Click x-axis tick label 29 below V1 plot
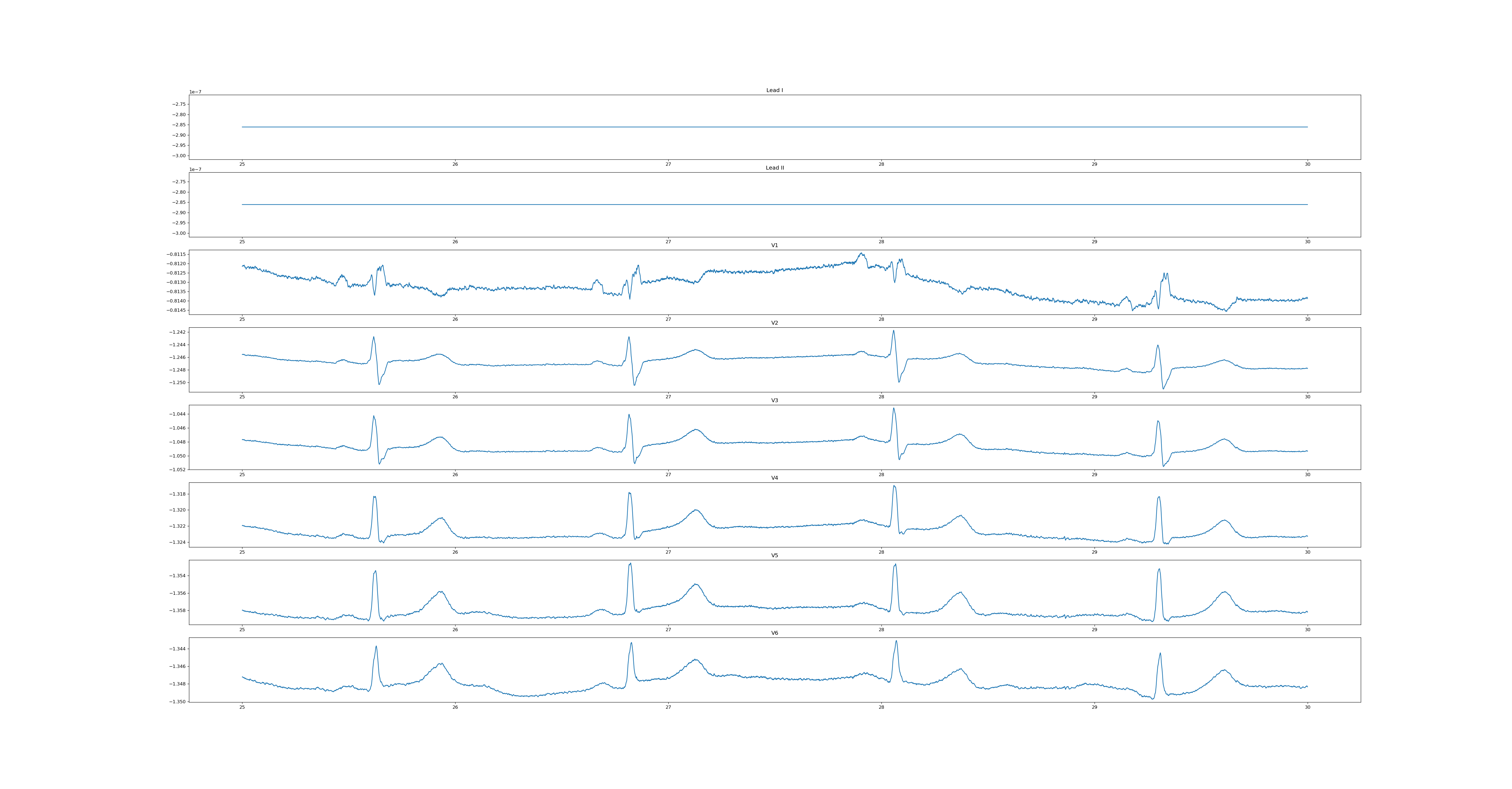 tap(1094, 319)
